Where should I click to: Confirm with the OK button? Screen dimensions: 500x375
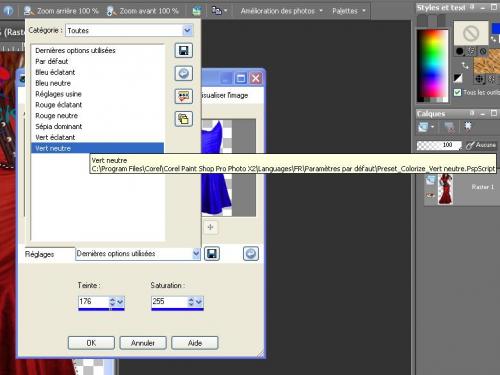tap(91, 343)
